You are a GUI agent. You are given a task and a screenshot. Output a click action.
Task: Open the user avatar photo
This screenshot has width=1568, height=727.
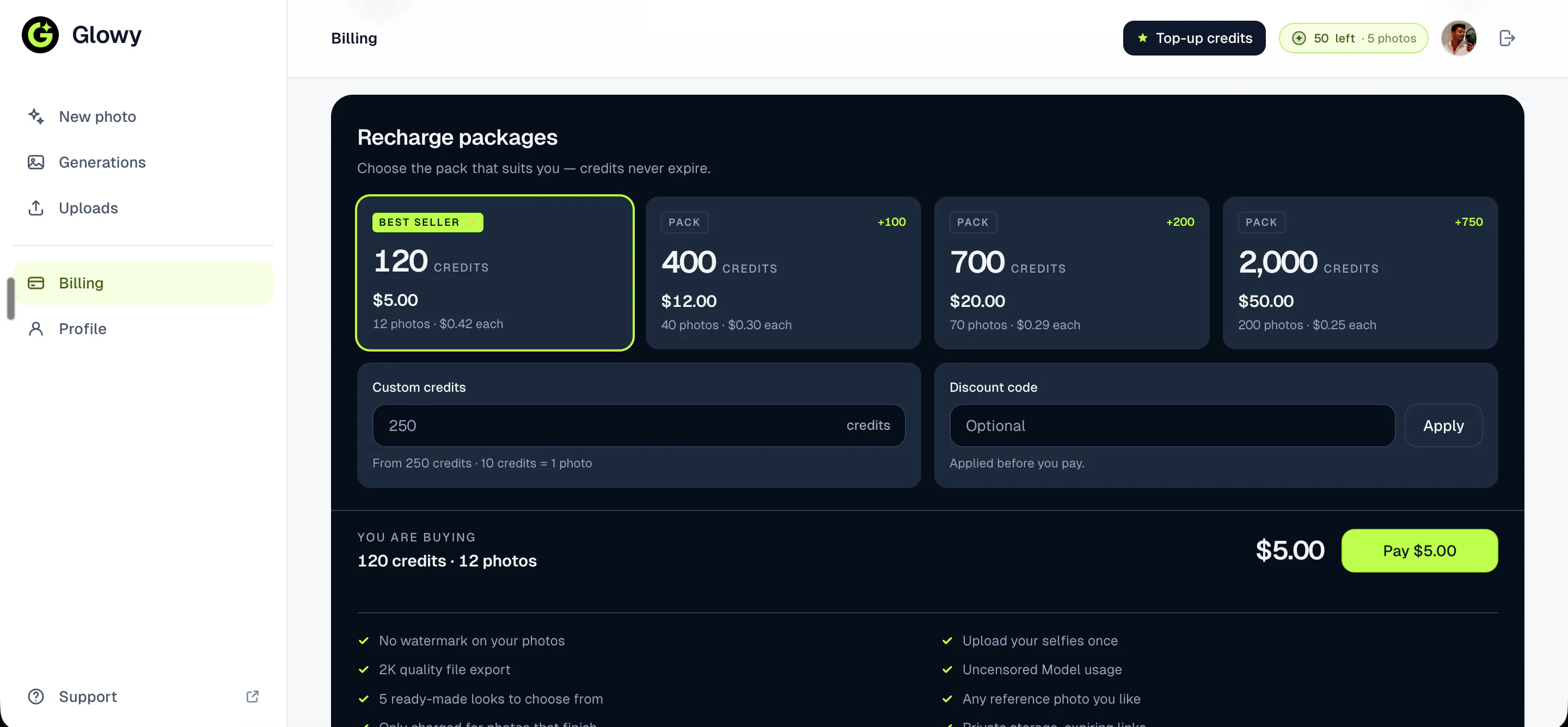pyautogui.click(x=1459, y=38)
